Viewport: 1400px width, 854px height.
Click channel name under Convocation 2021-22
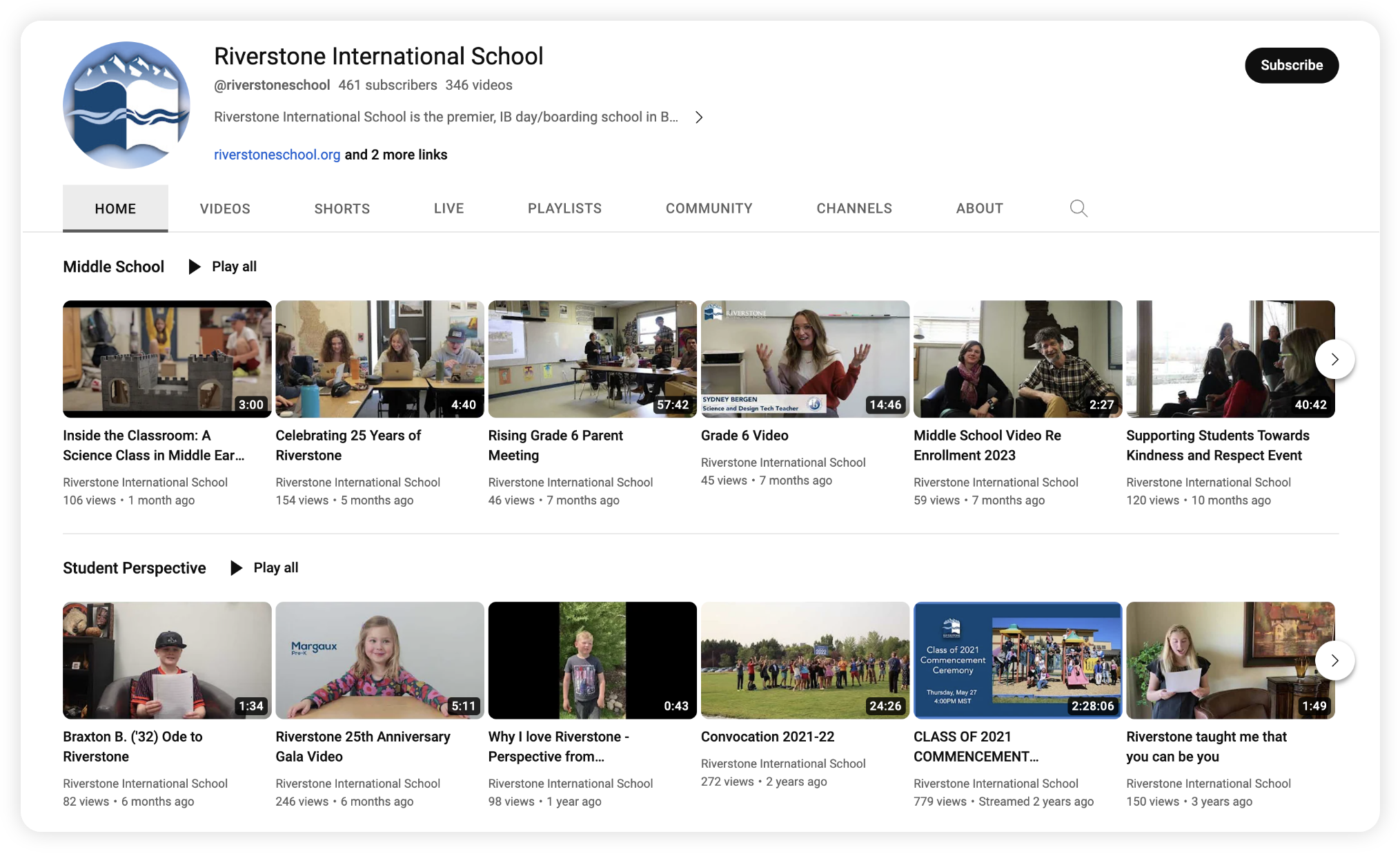[783, 764]
